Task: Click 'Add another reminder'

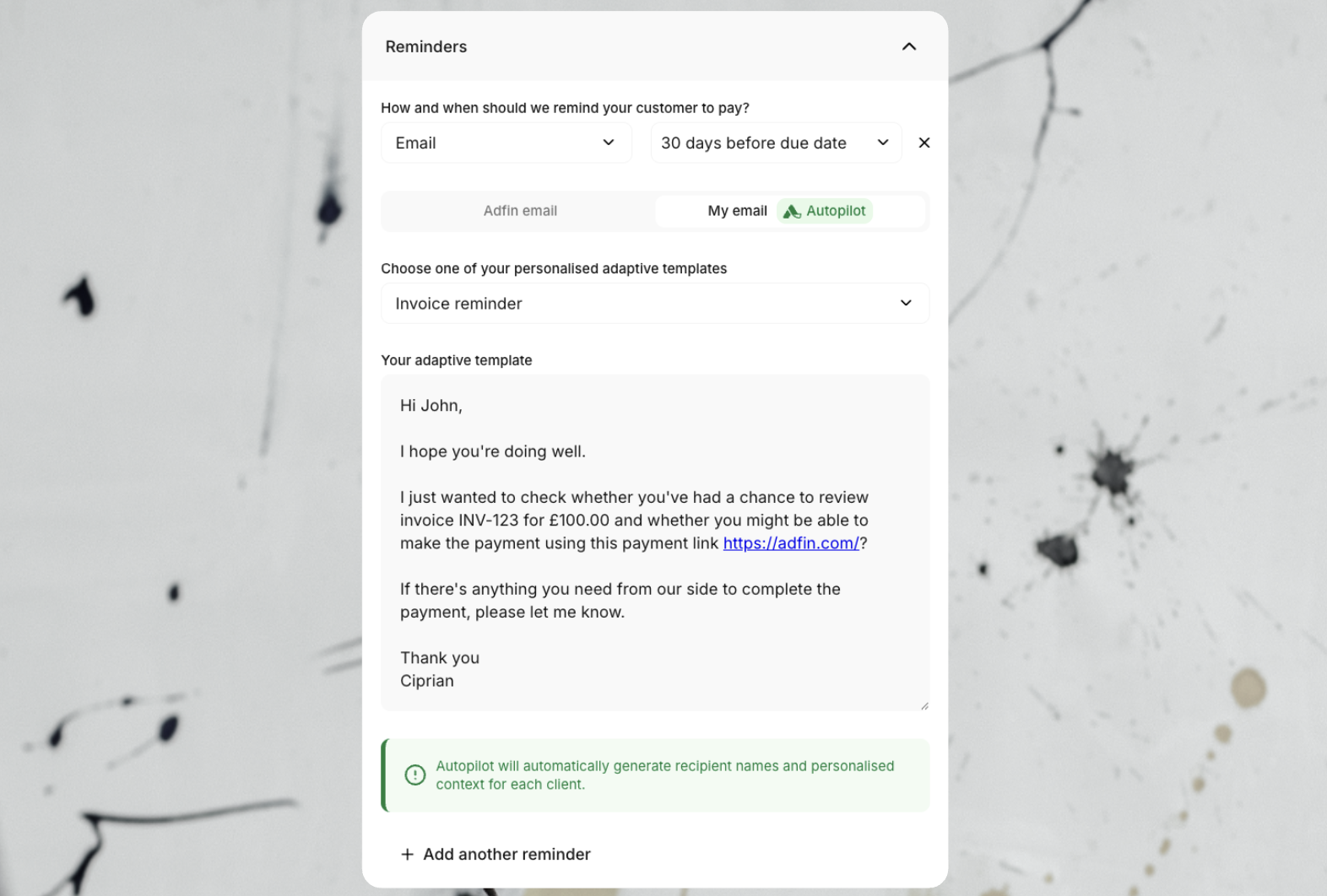Action: click(x=506, y=854)
